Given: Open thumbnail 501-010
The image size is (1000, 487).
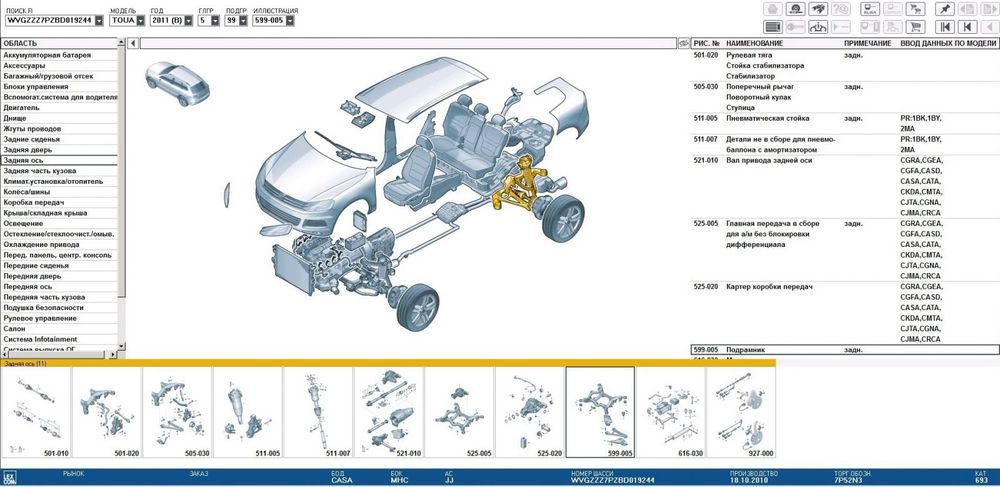Looking at the screenshot, I should pyautogui.click(x=36, y=412).
